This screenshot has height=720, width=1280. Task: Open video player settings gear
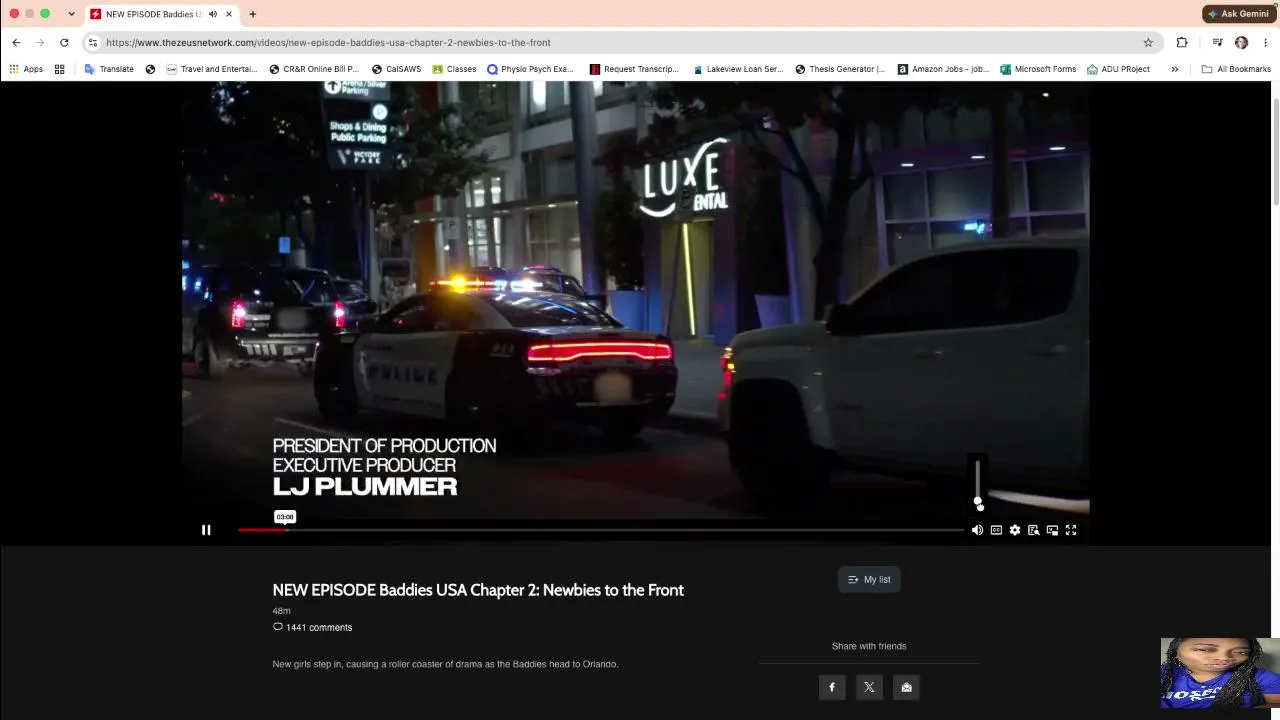1015,530
